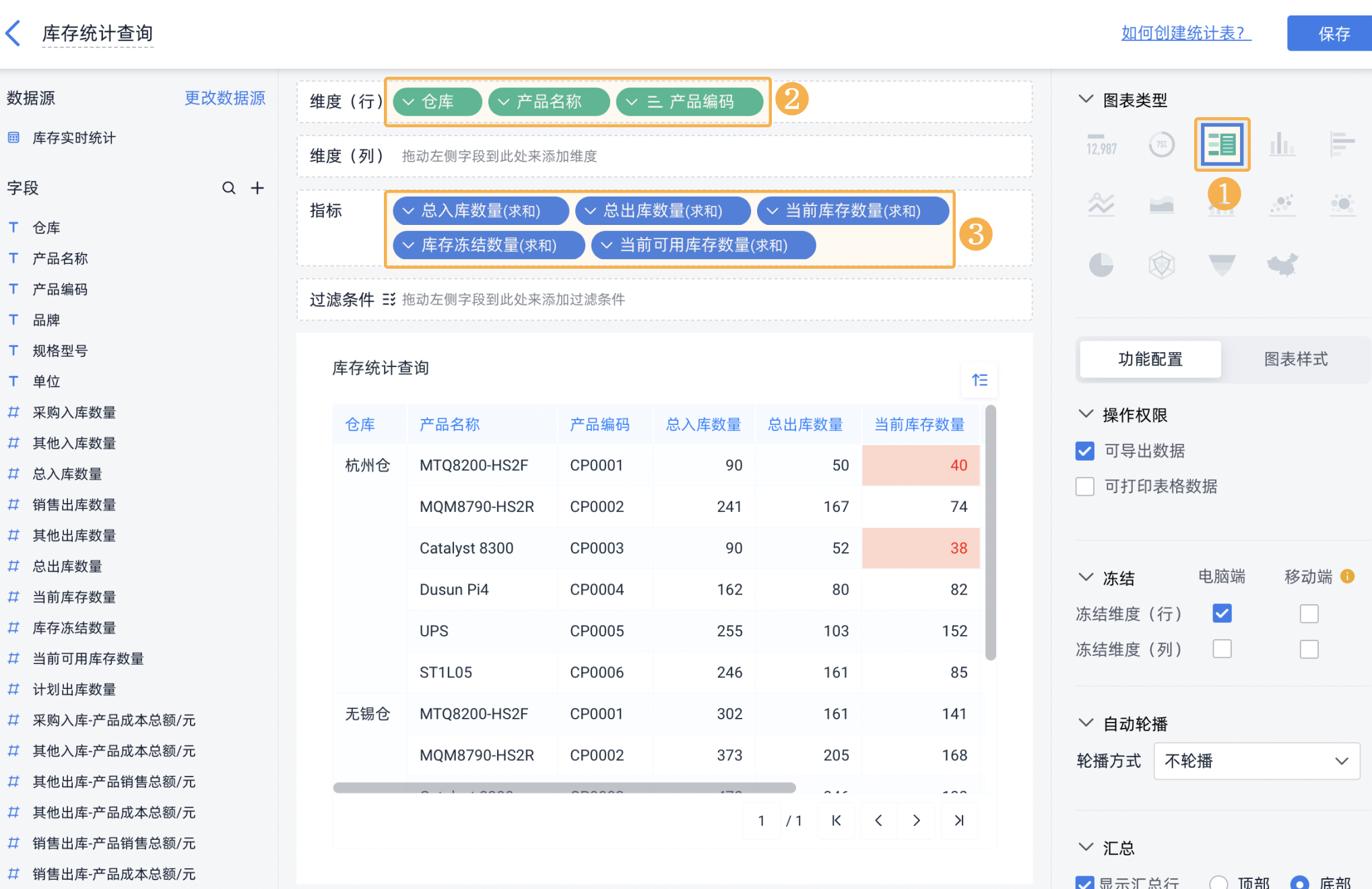Switch to the 图表样式 tab
Screen dimensions: 1372x889
click(1295, 359)
